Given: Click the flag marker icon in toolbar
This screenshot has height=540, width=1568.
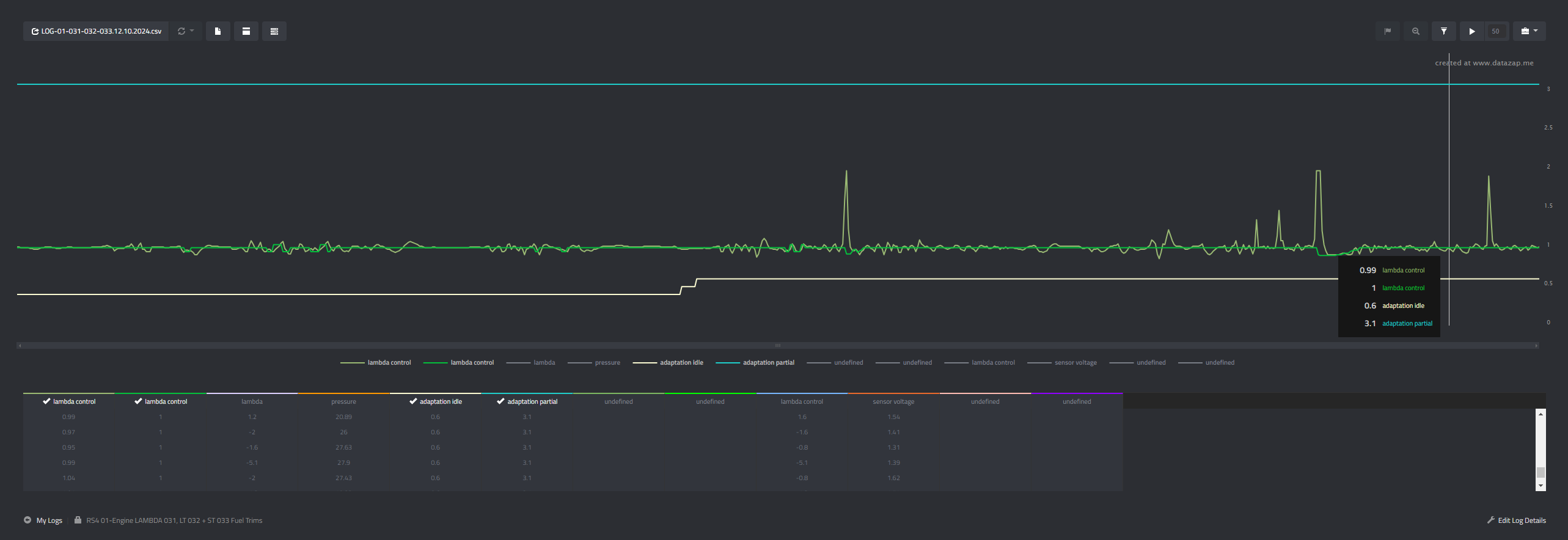Looking at the screenshot, I should (1388, 31).
